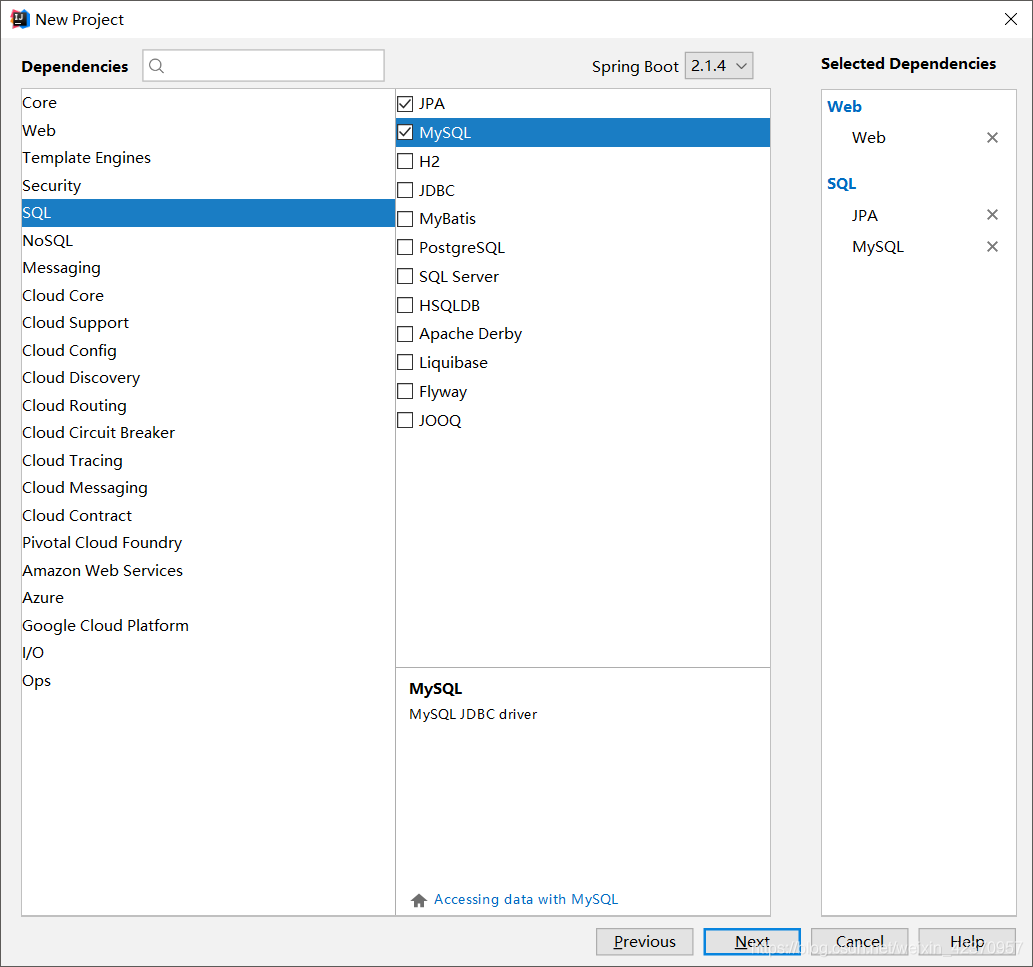1033x967 pixels.
Task: Open Amazon Web Services category
Action: (x=208, y=570)
